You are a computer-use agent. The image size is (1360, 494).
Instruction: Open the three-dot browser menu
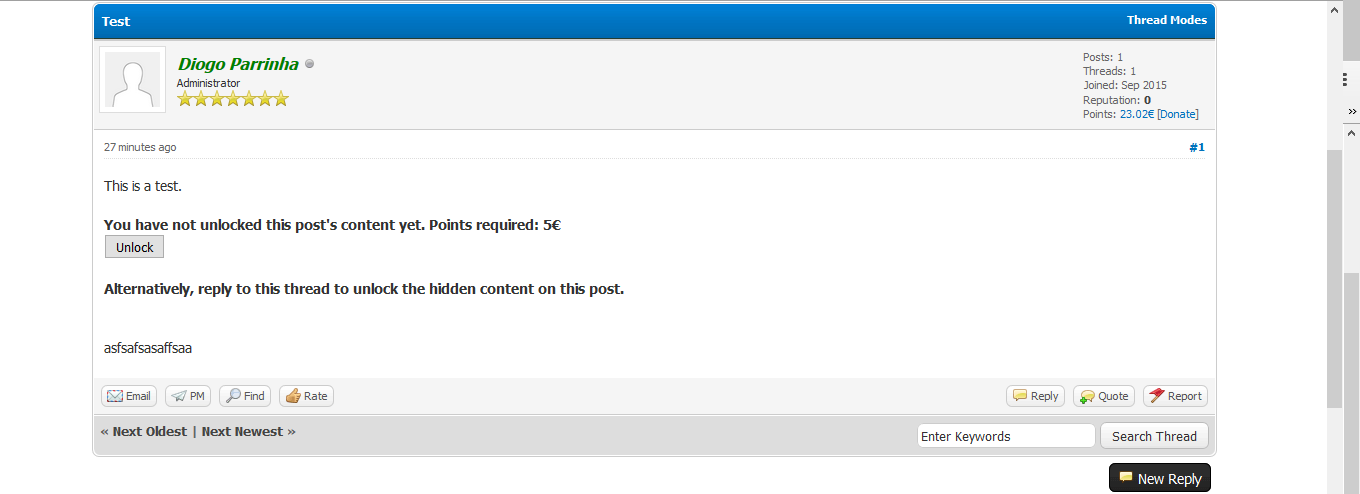pyautogui.click(x=1346, y=79)
